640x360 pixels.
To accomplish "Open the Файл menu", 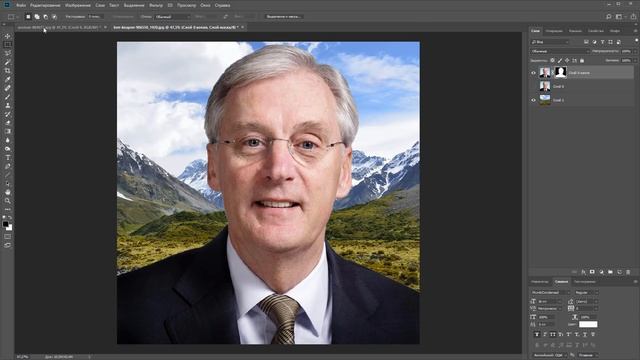I will pos(21,5).
